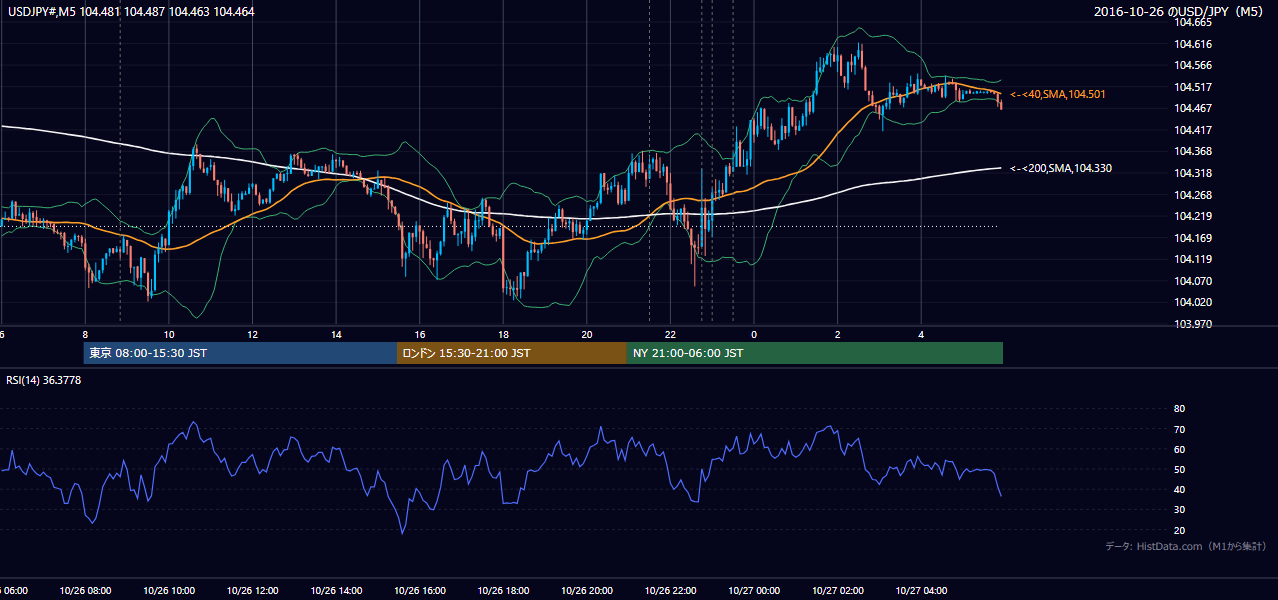Click the 10/26 16:00 date axis label
The height and width of the screenshot is (600, 1278).
420,591
